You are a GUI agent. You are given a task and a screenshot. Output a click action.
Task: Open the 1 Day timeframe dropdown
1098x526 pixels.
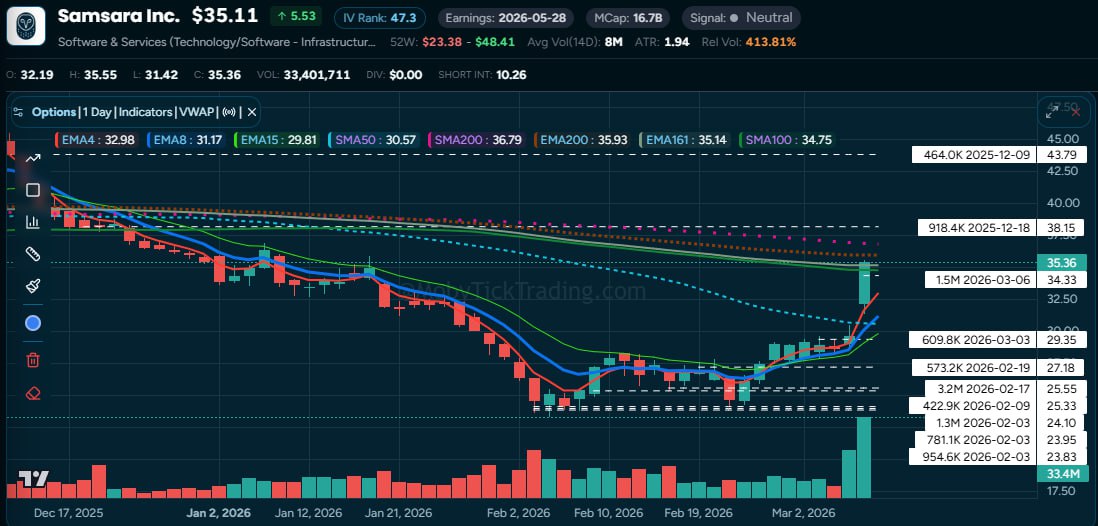coord(97,112)
